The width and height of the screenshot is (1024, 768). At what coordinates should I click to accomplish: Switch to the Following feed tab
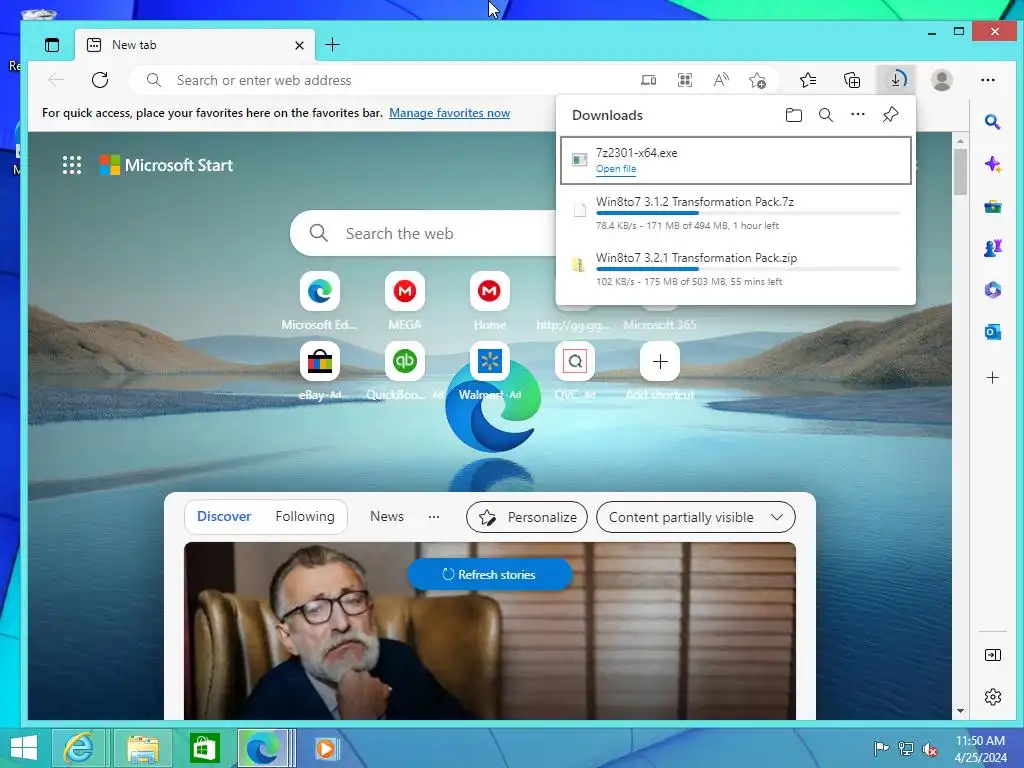[305, 517]
